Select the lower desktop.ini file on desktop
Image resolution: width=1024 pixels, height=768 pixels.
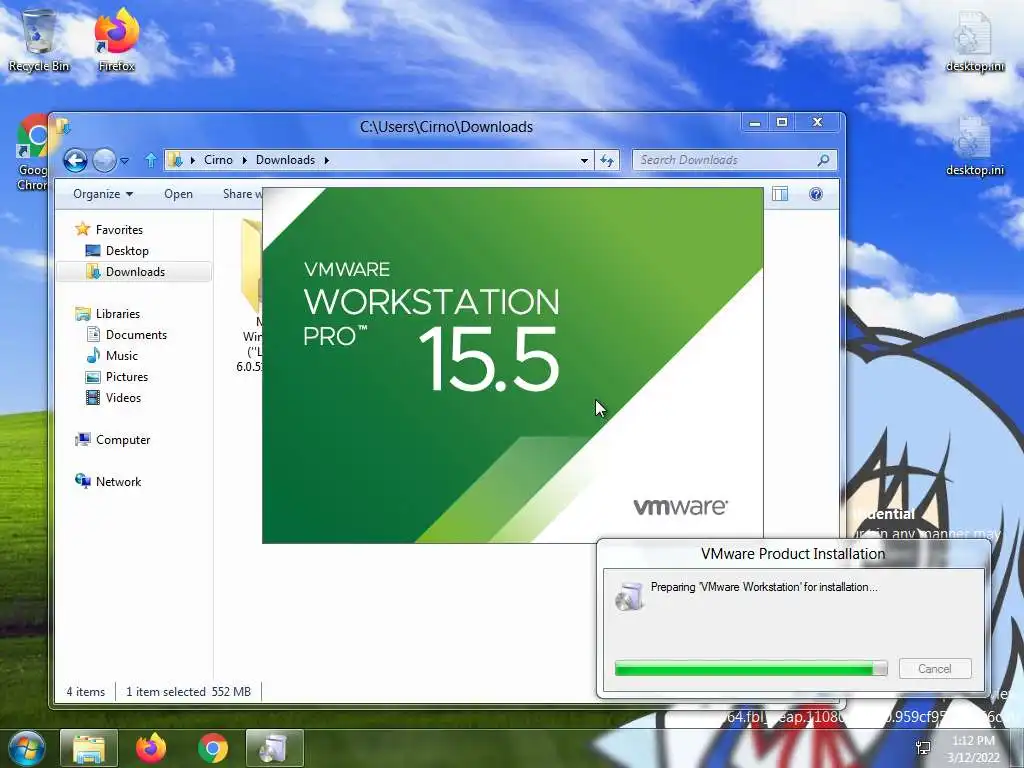click(975, 145)
